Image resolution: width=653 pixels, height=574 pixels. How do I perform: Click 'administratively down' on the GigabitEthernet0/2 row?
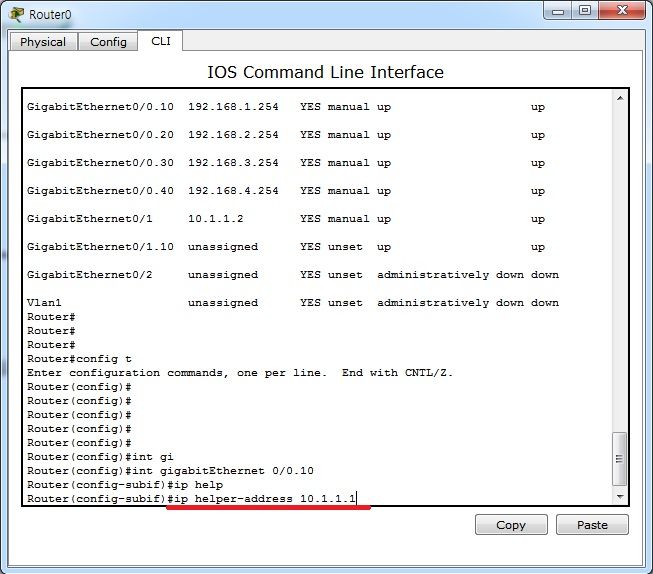coord(450,275)
